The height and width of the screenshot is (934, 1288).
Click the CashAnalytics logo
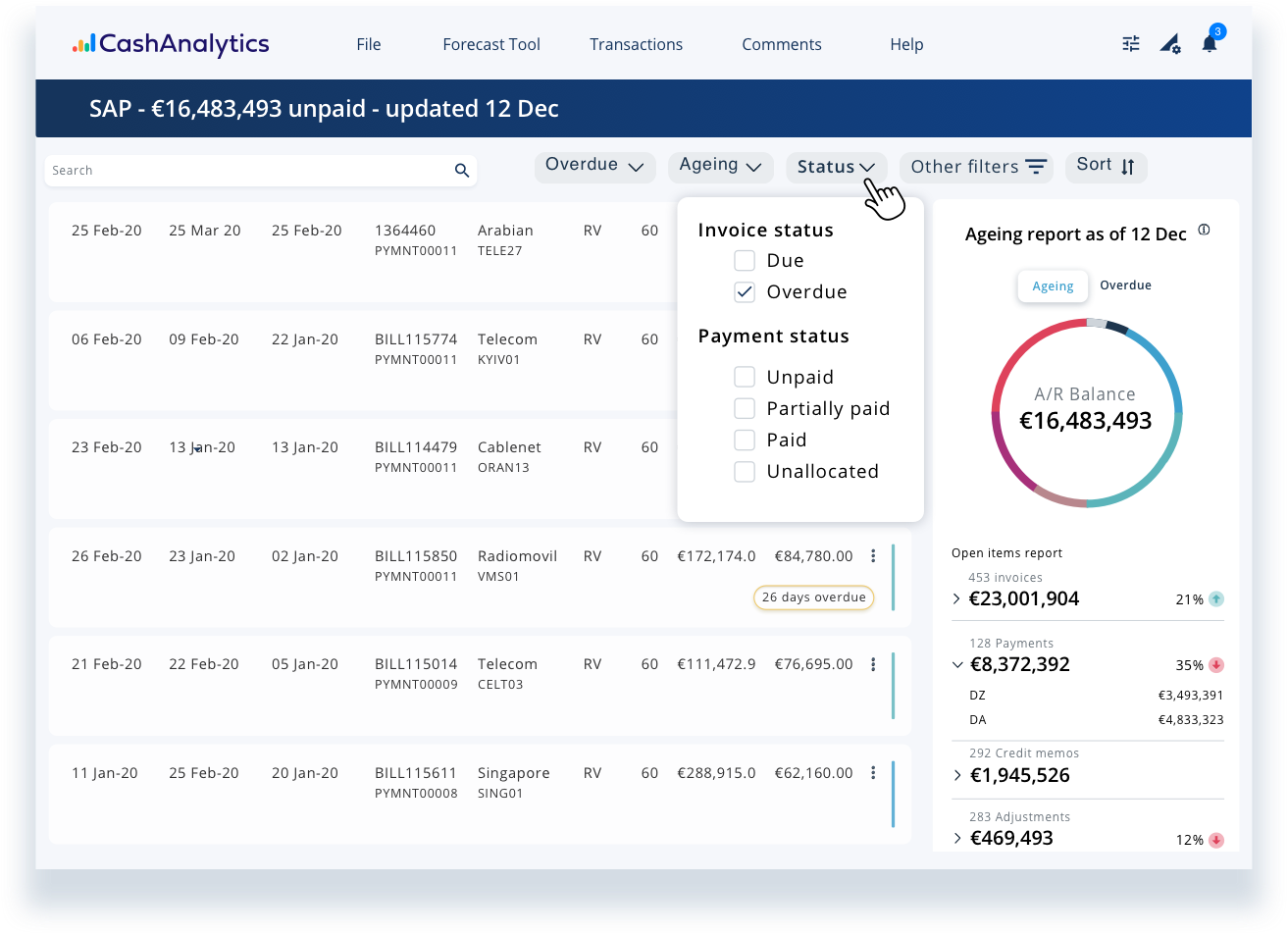pos(171,44)
